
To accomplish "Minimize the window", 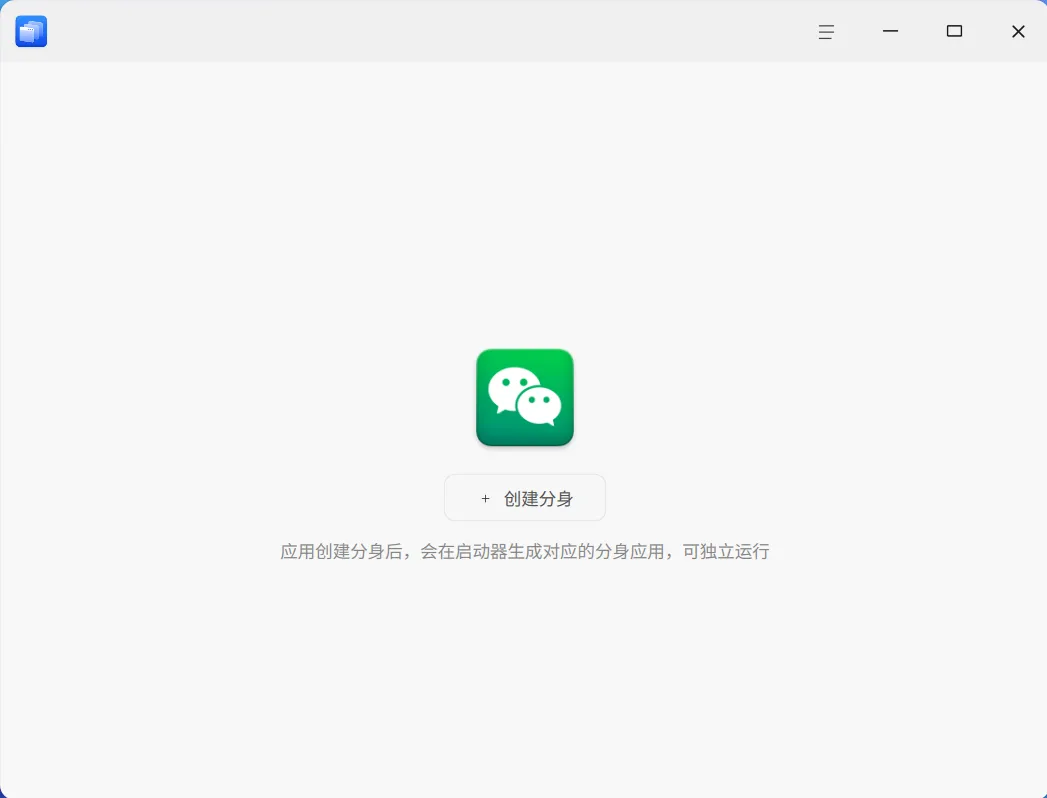I will tap(890, 31).
